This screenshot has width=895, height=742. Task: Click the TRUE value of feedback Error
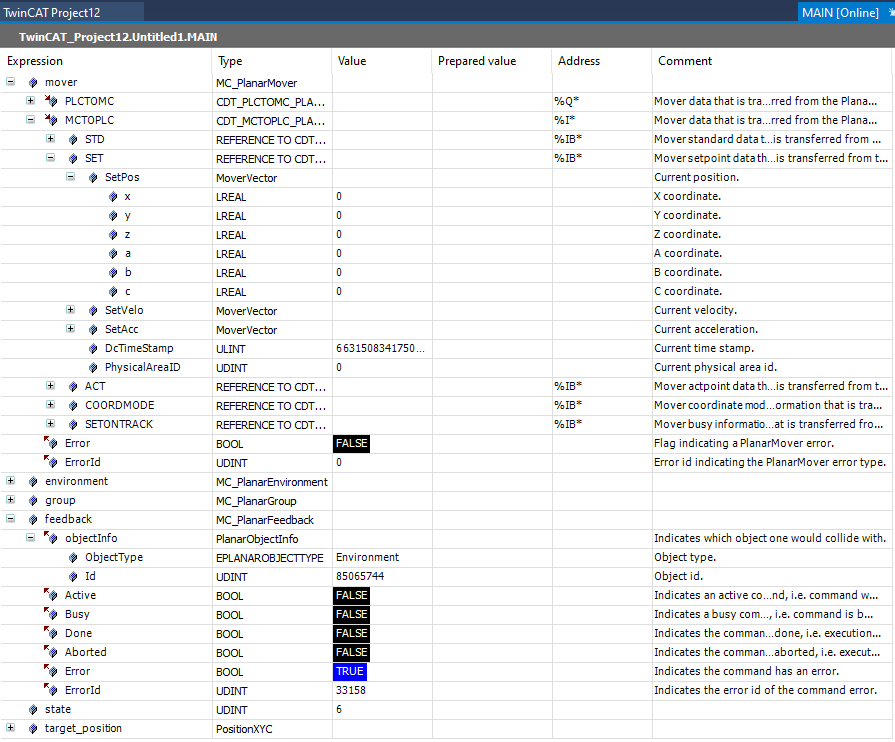tap(350, 671)
